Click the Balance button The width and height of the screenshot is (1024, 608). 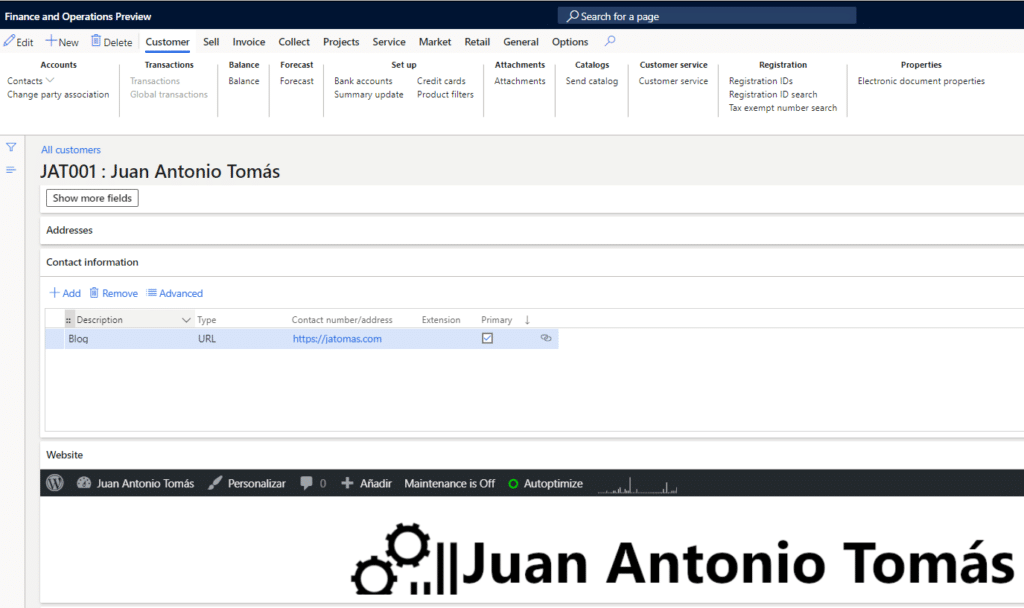[x=244, y=81]
